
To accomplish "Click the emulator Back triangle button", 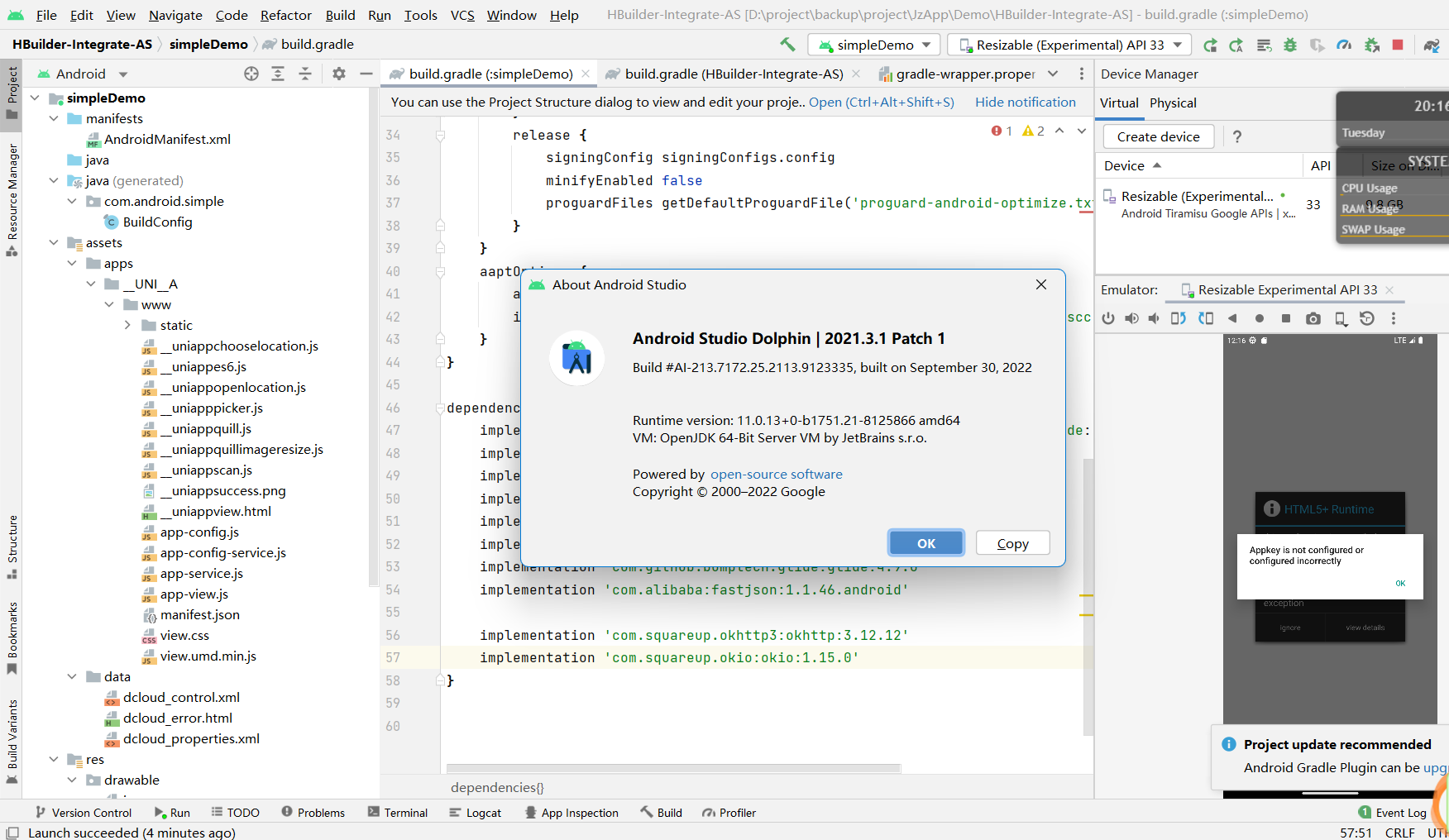I will coord(1232,318).
